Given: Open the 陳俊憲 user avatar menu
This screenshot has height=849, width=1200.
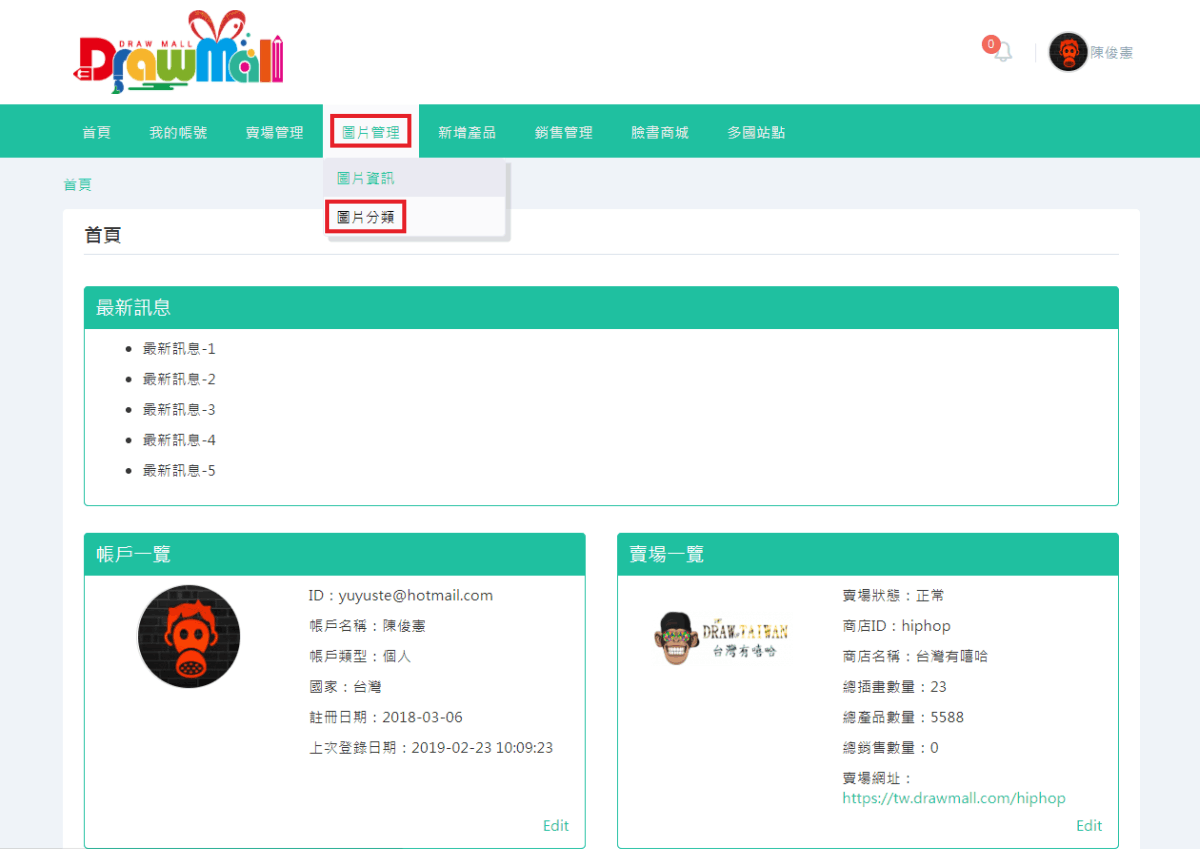Looking at the screenshot, I should point(1068,52).
